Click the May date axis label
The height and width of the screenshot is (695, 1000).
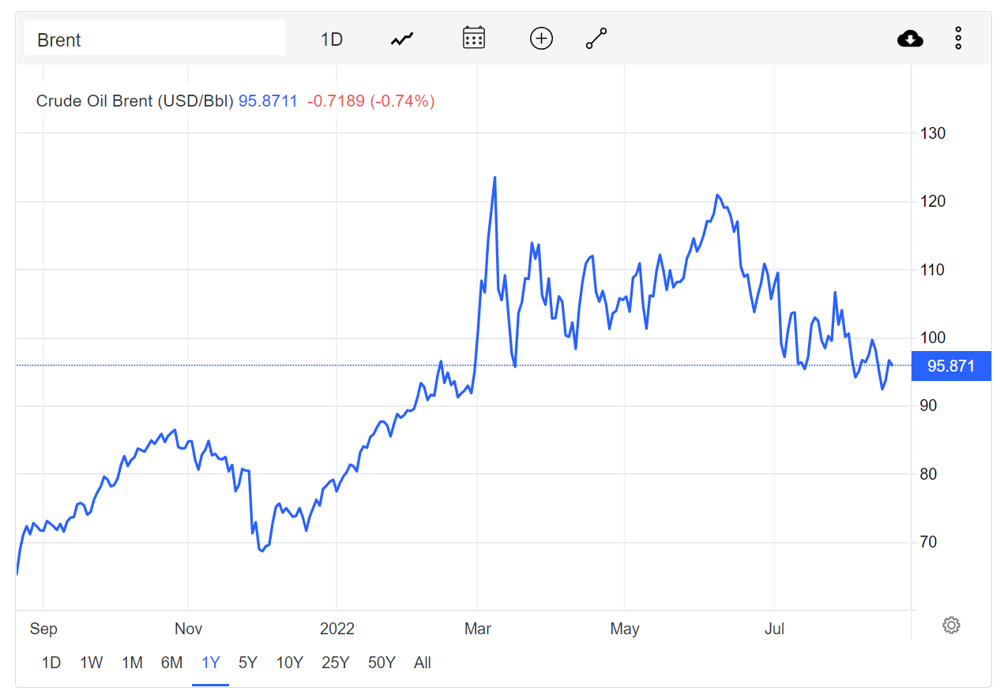click(x=624, y=629)
